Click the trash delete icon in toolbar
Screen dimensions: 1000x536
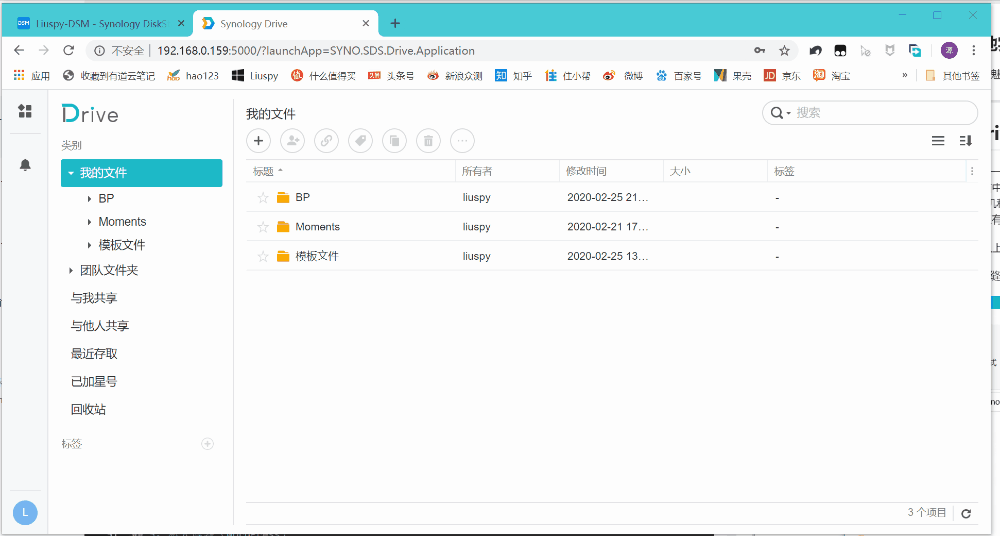click(x=428, y=141)
